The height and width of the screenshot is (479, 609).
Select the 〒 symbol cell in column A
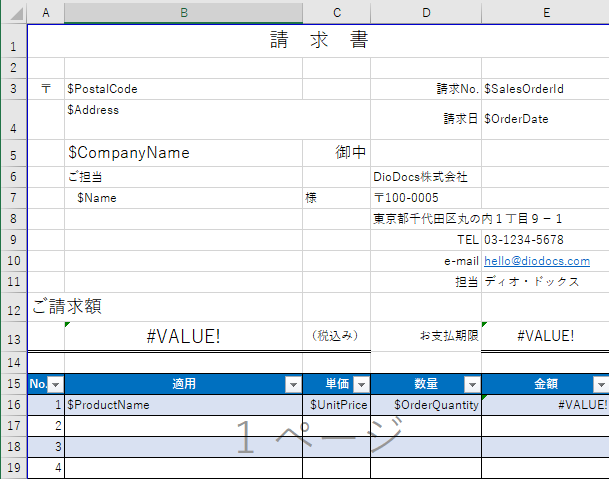coord(46,89)
